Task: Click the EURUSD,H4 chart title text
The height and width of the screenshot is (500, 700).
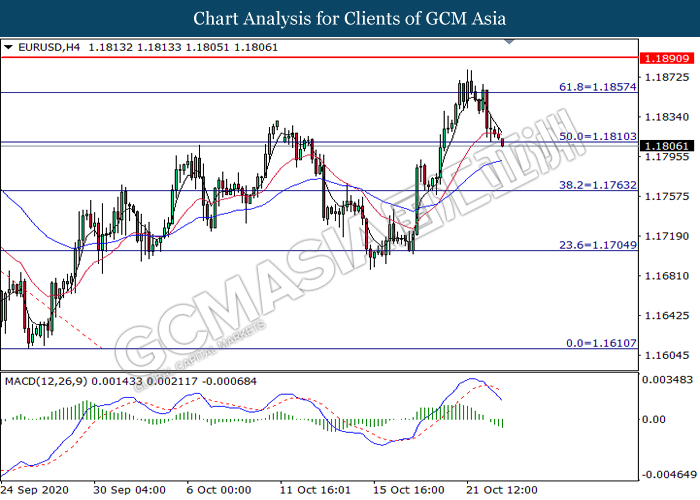Action: click(x=49, y=47)
